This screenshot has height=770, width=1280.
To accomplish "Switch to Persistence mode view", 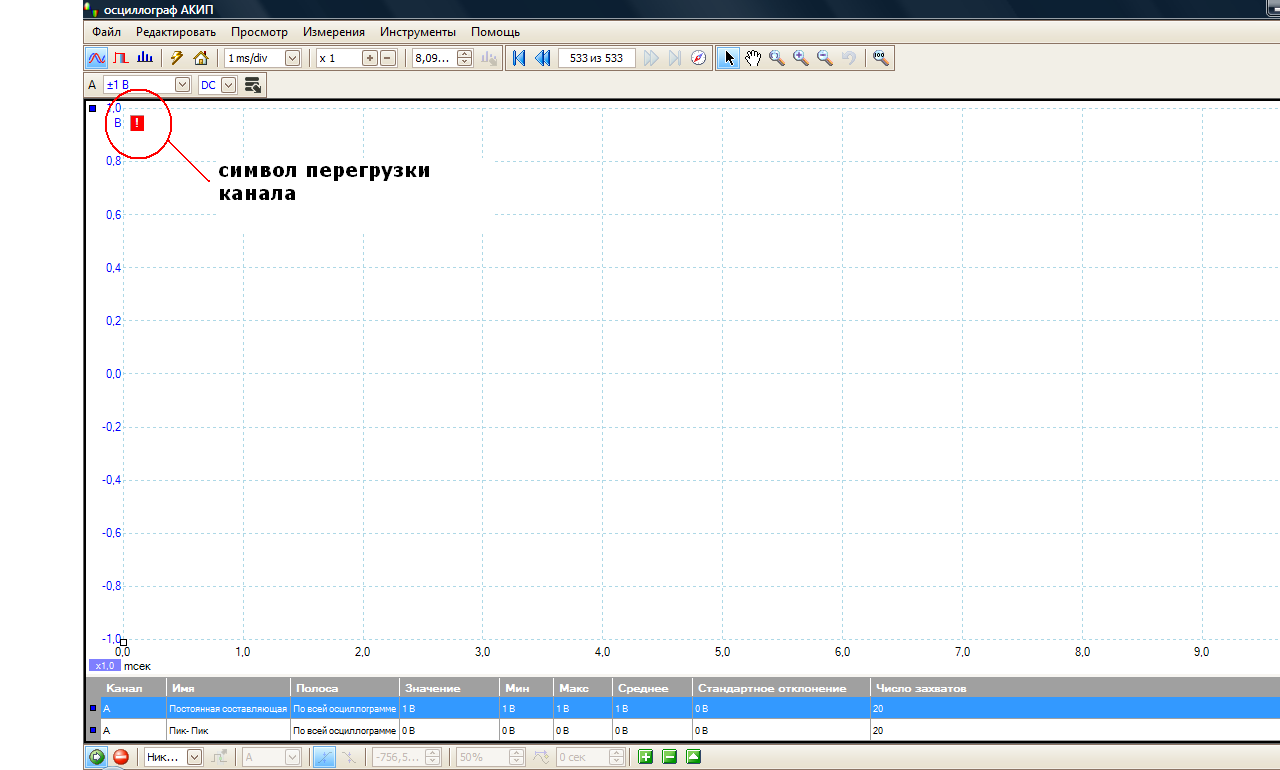I will click(x=121, y=58).
